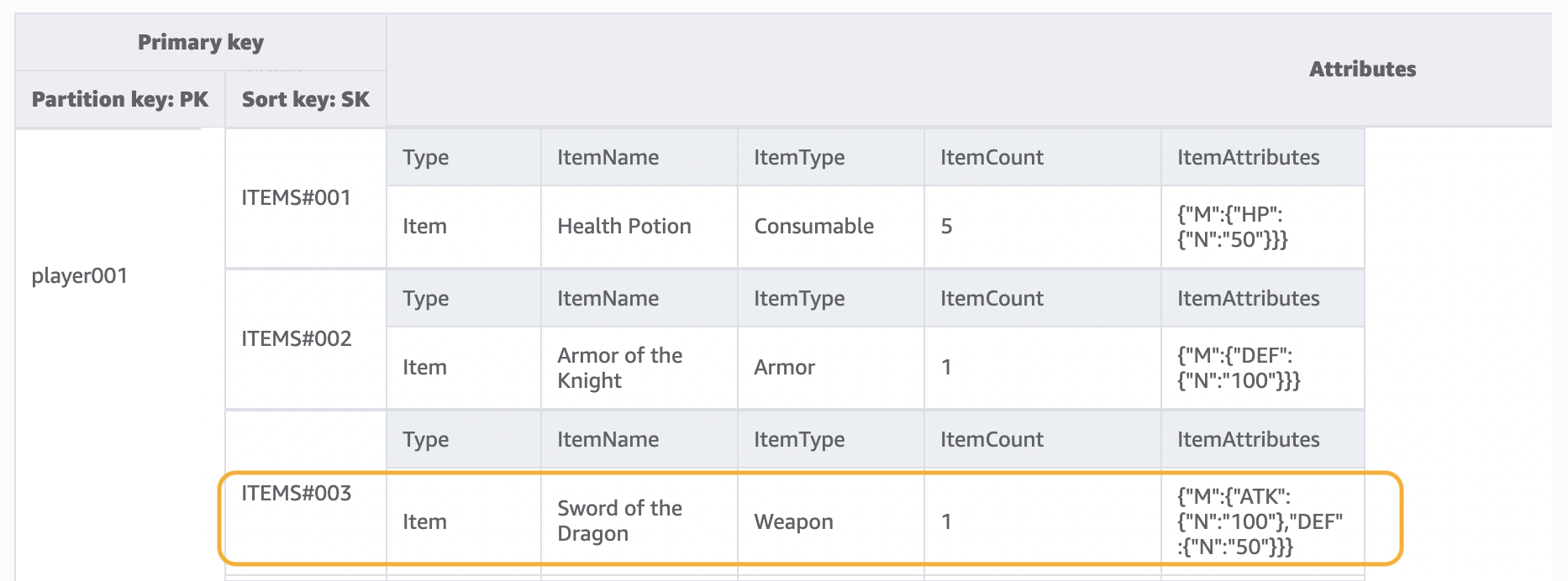
Task: Click the Attributes header cell
Action: [x=1362, y=70]
